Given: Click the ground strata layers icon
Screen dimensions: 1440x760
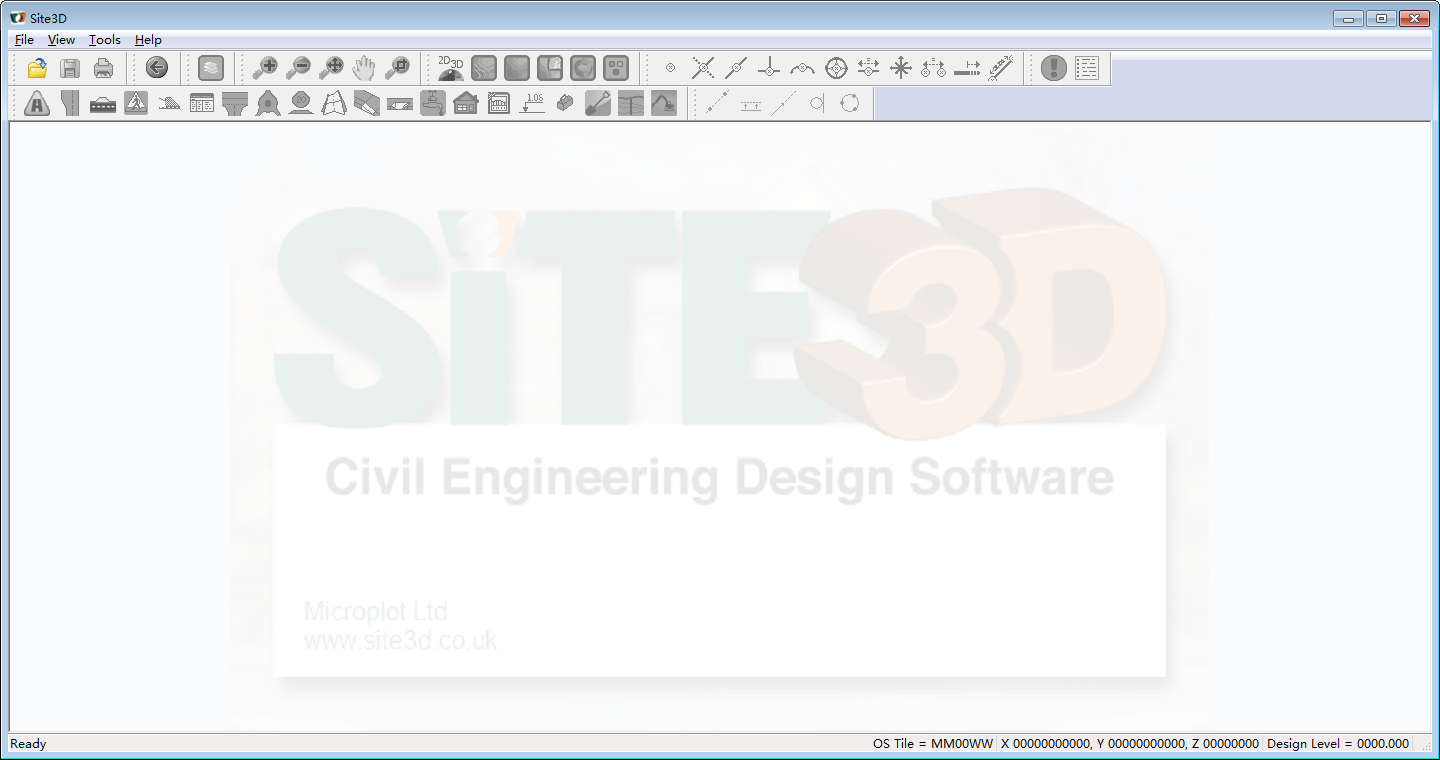Looking at the screenshot, I should point(631,103).
